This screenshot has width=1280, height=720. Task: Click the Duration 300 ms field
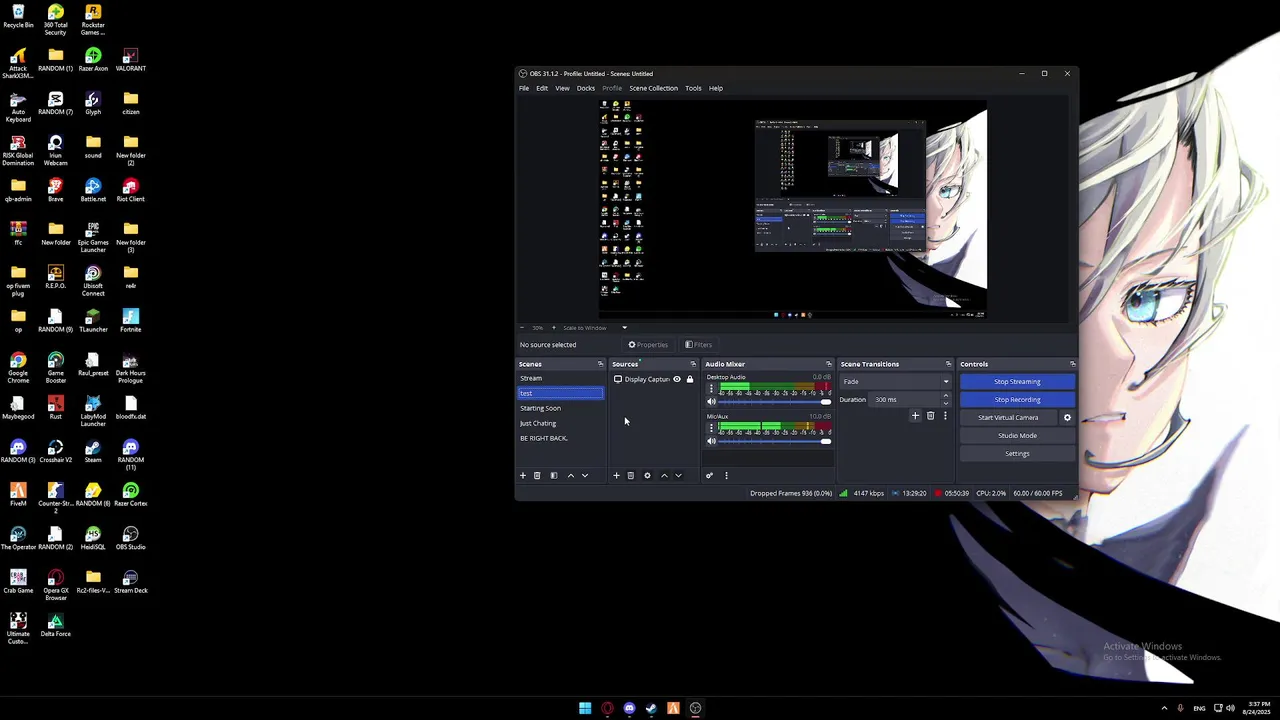point(905,399)
